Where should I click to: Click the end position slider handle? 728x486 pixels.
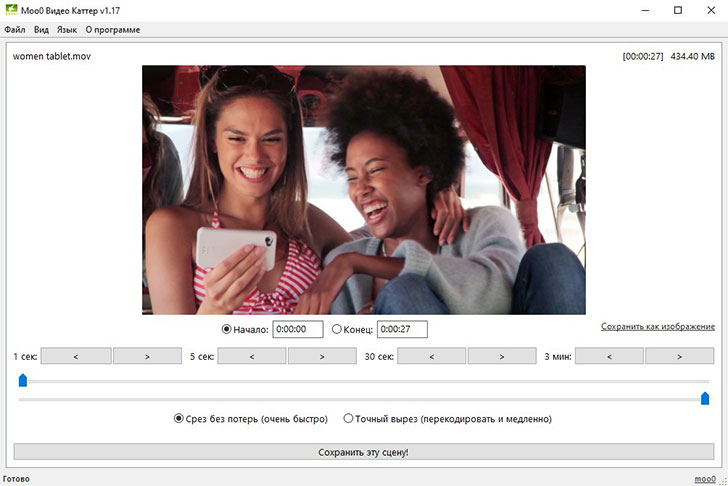point(705,399)
